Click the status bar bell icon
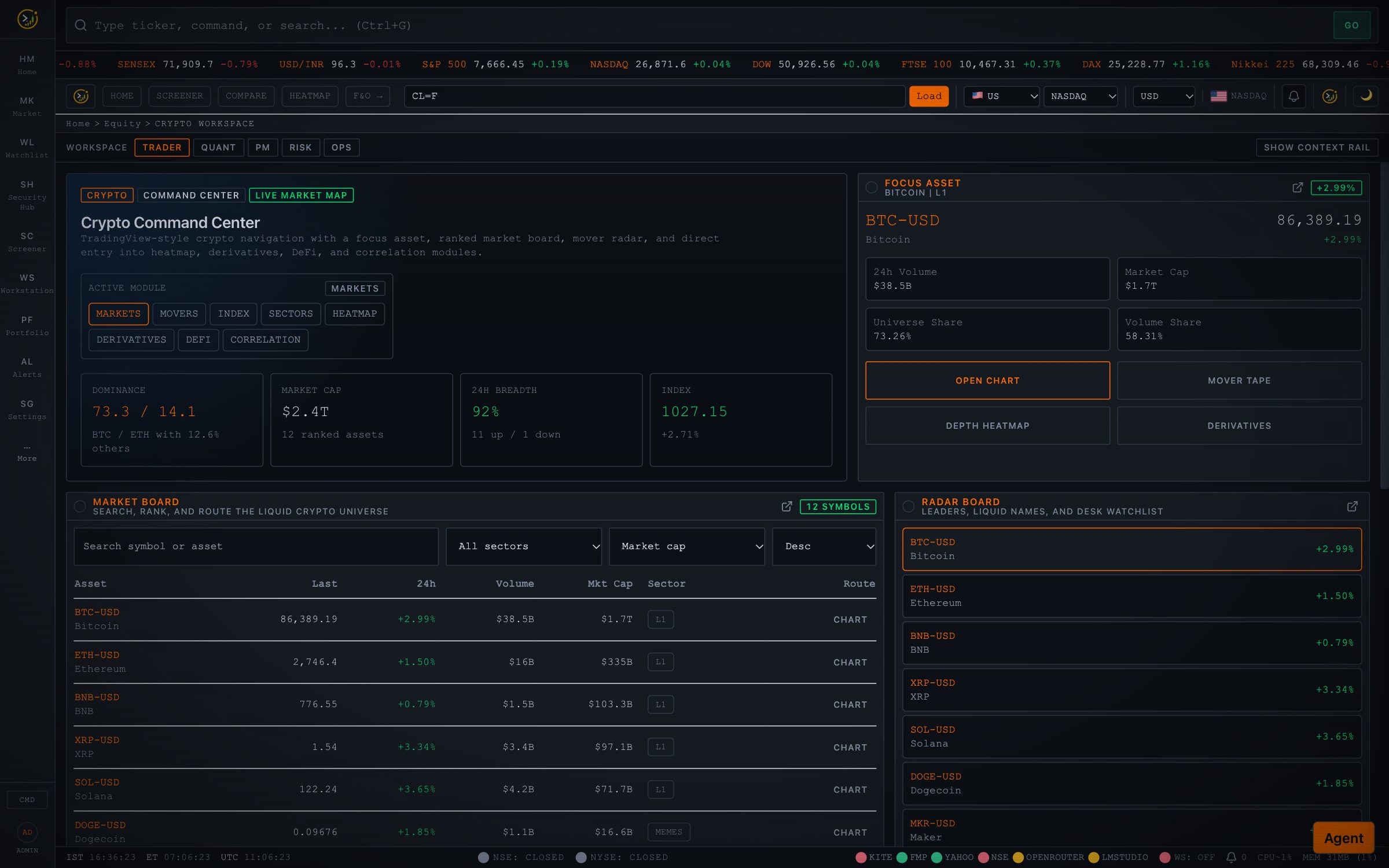Viewport: 1389px width, 868px height. click(x=1231, y=857)
